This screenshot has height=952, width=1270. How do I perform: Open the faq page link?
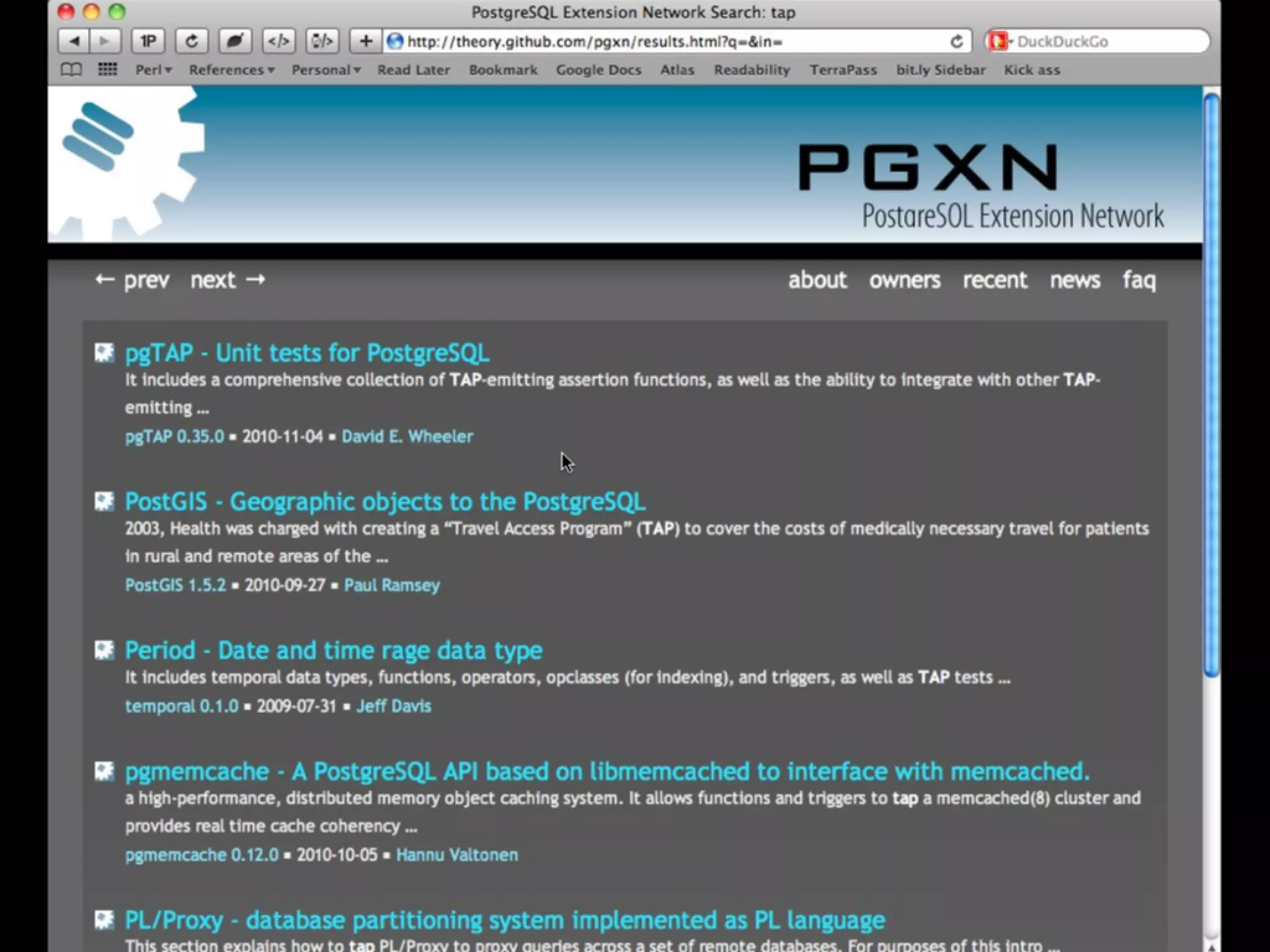1139,280
